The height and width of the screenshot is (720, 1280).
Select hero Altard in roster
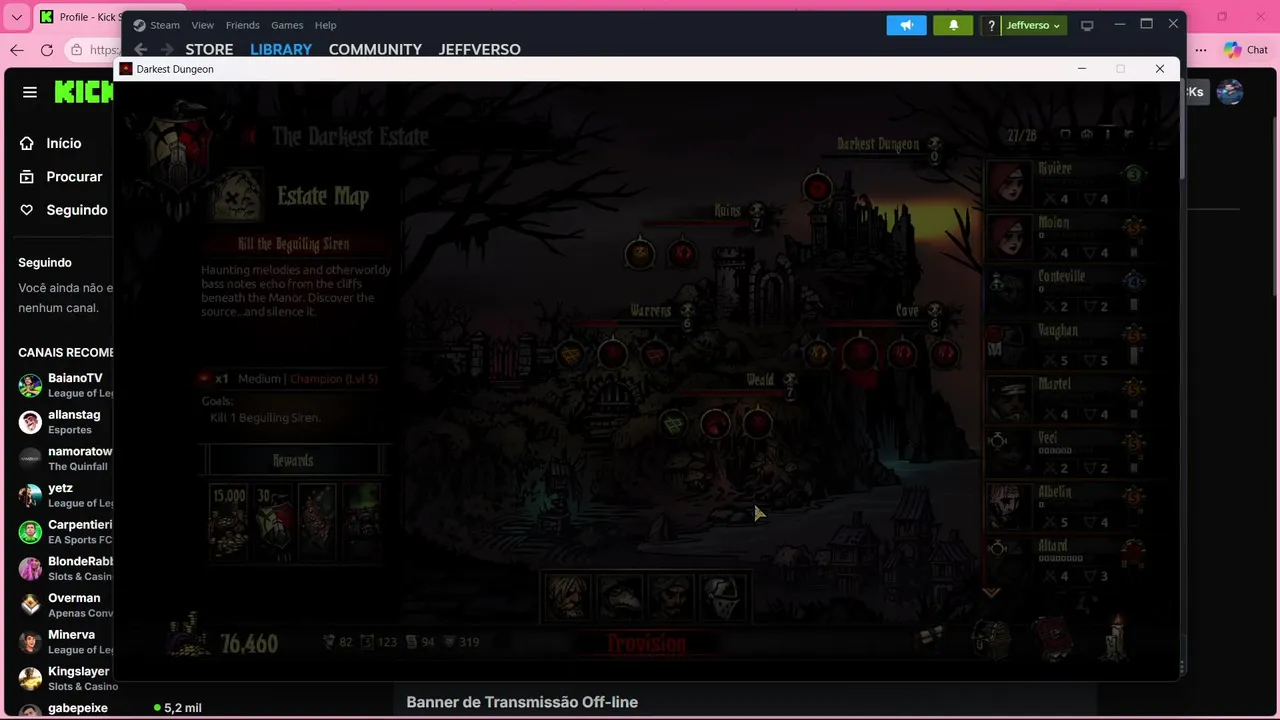1067,561
